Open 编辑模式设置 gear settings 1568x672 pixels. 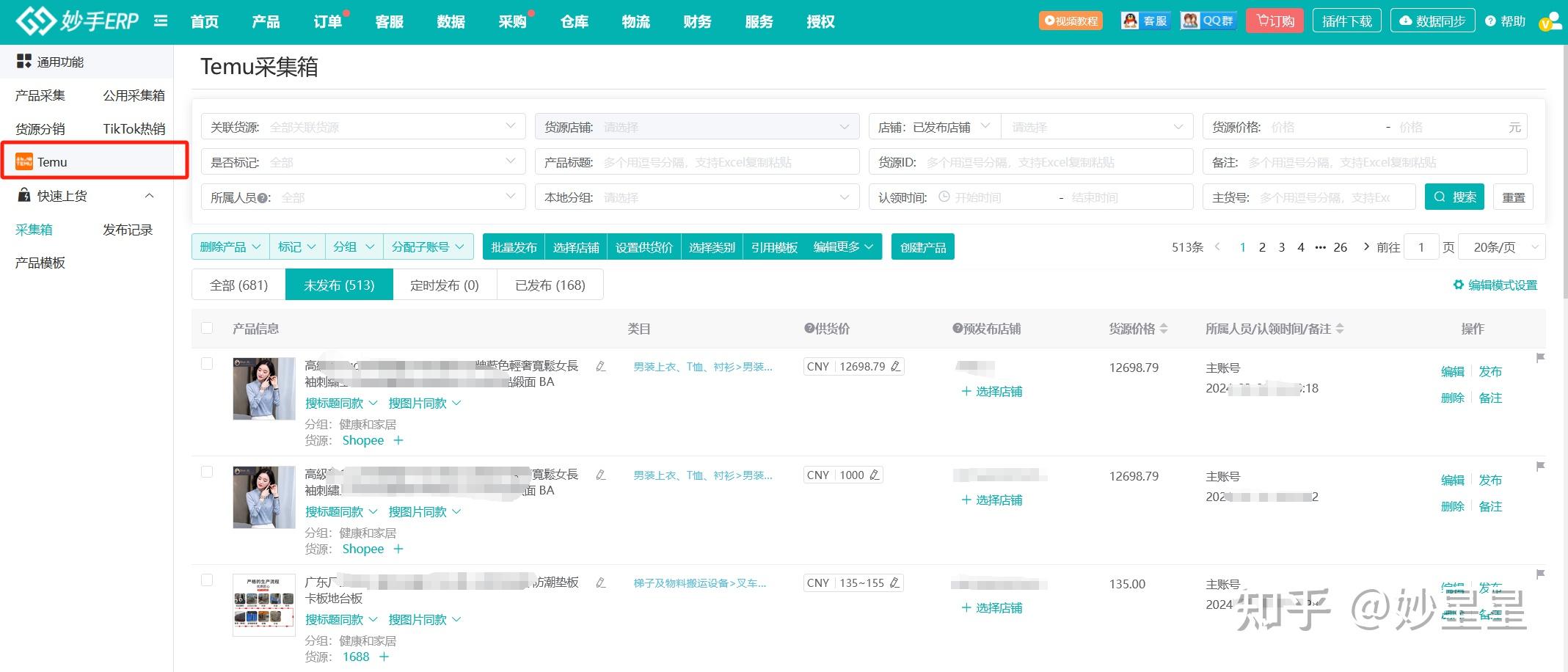1495,285
